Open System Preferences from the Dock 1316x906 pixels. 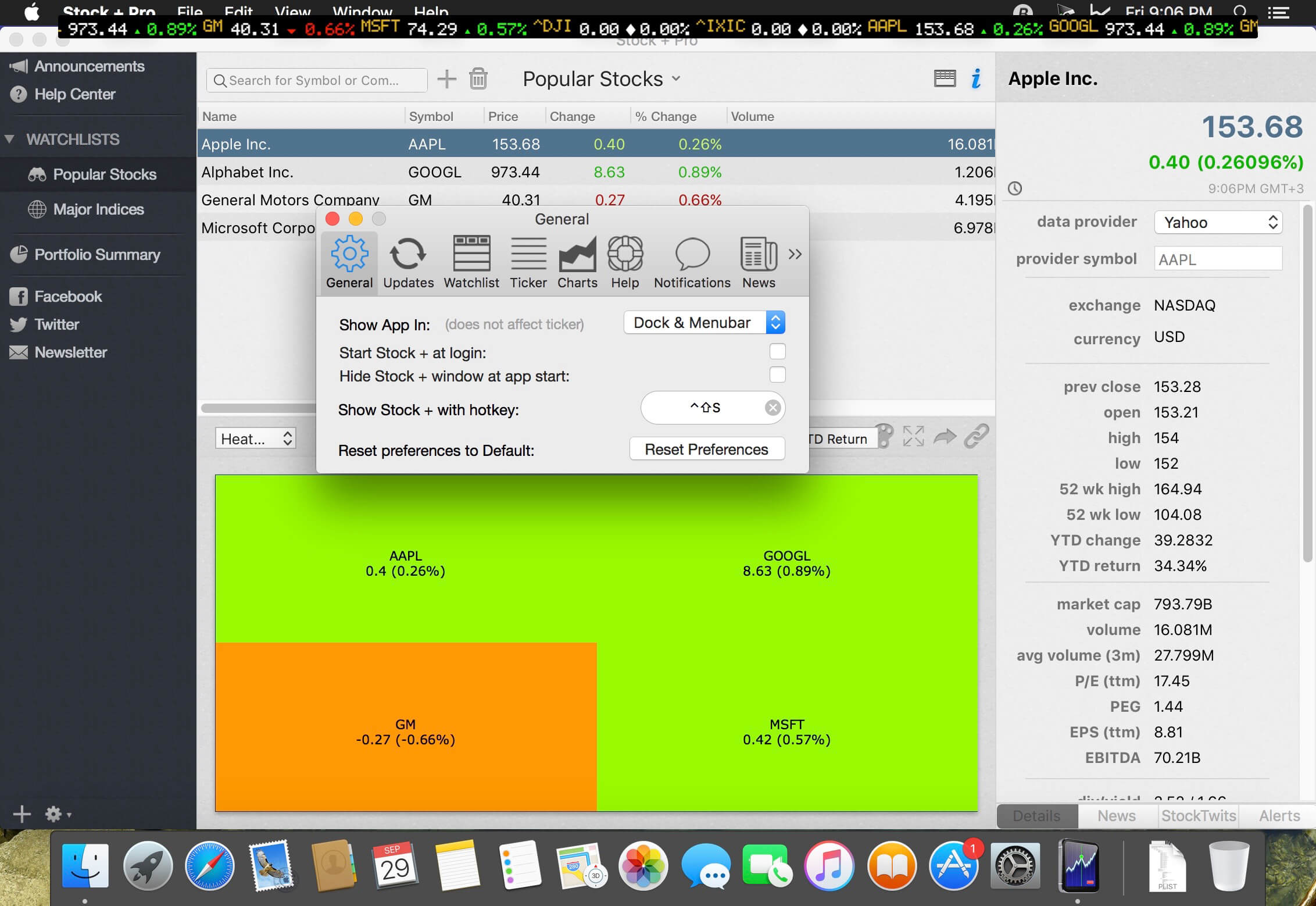1015,866
